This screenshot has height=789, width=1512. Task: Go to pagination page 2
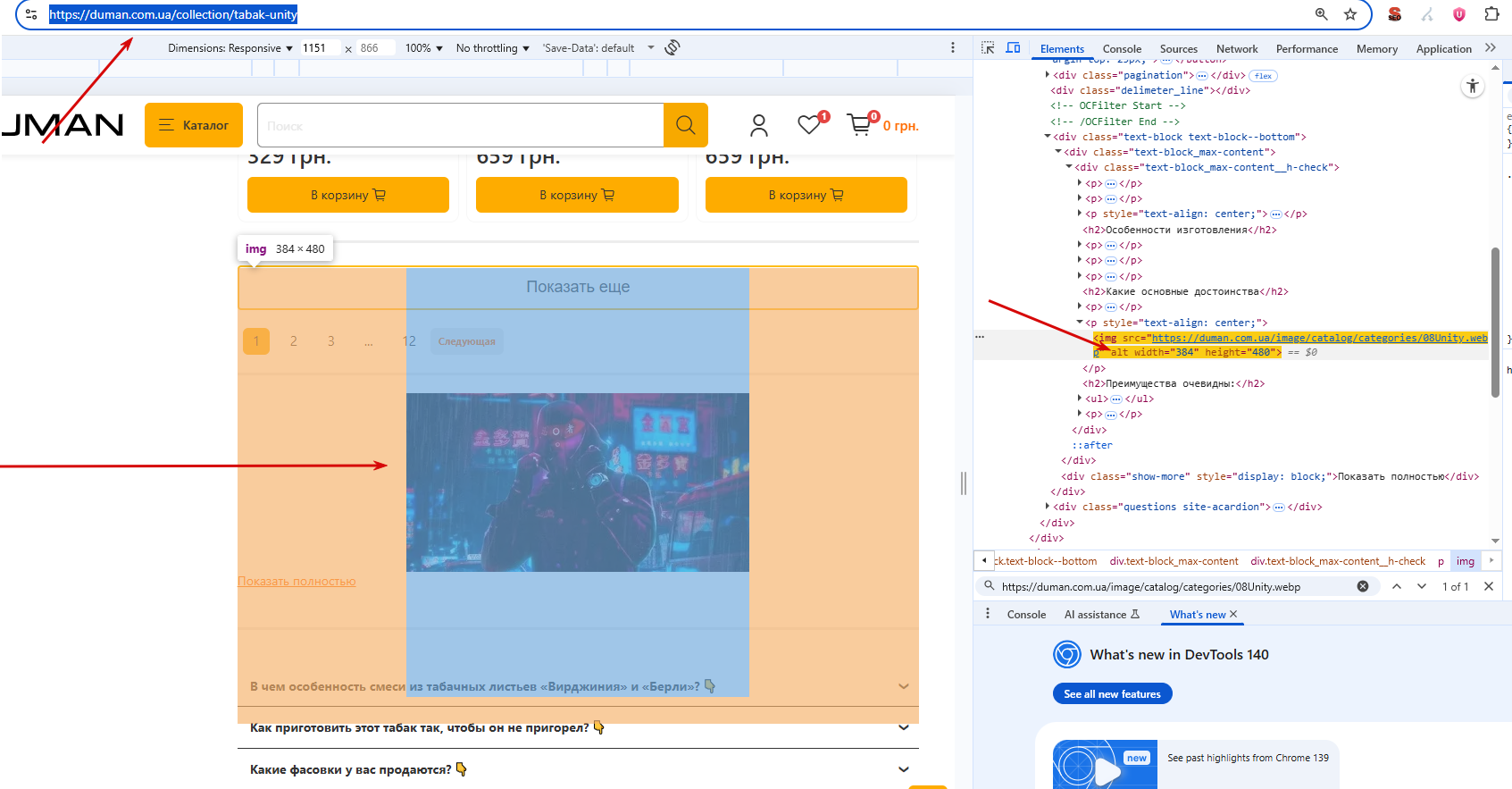click(294, 341)
